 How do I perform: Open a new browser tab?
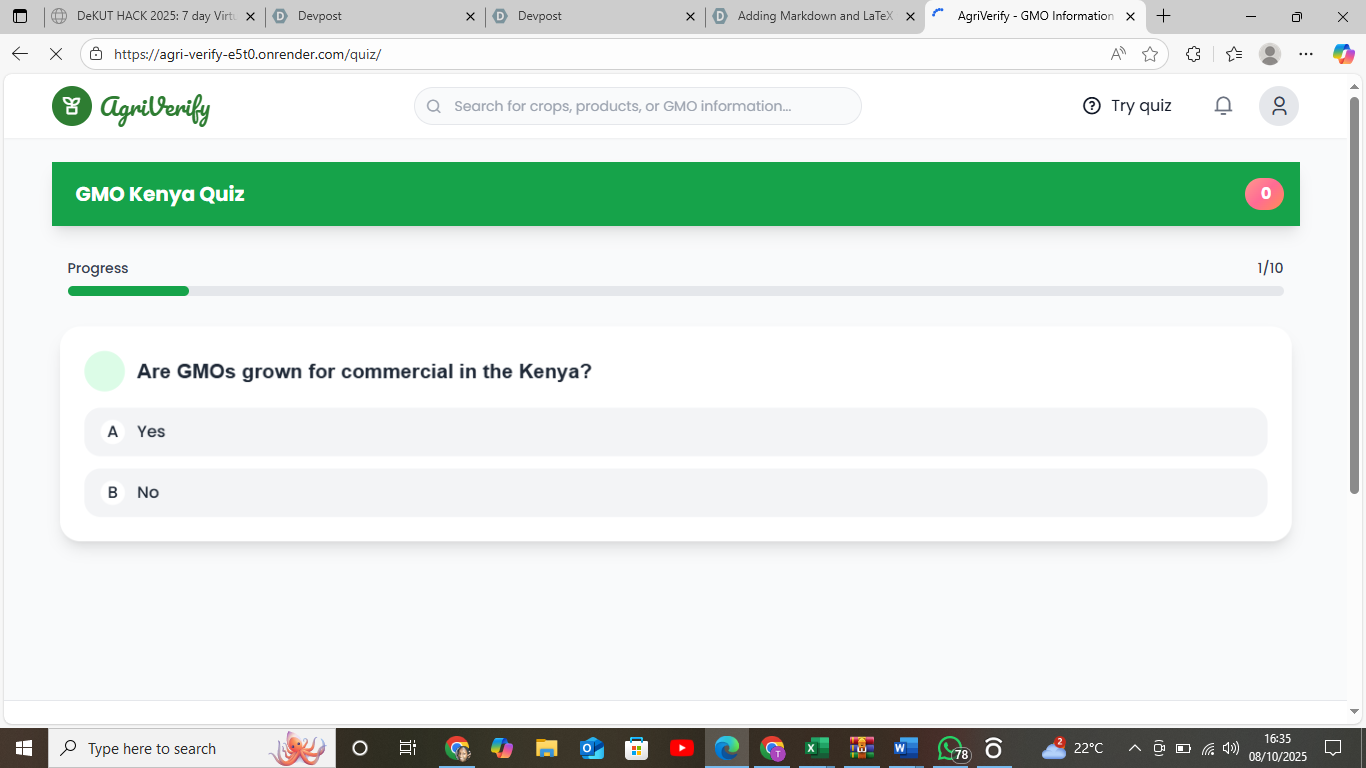(1163, 16)
